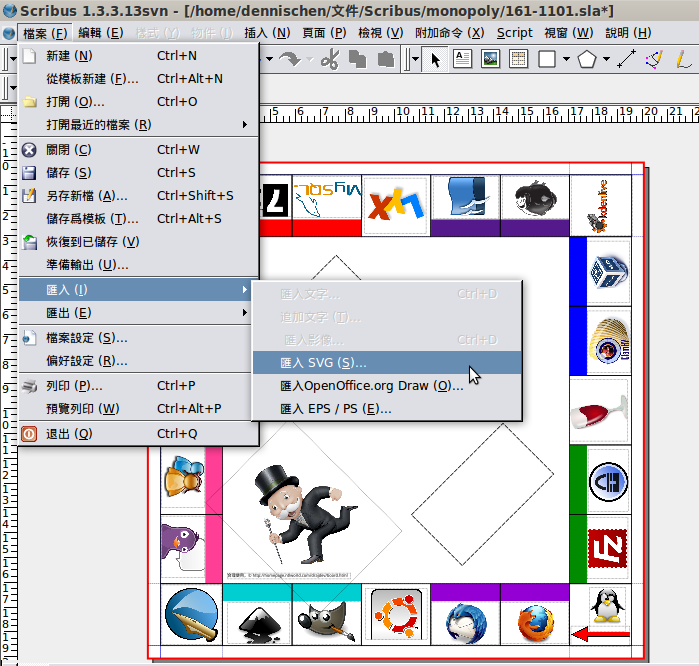Image resolution: width=699 pixels, height=666 pixels.
Task: Click the 檔案 (F) menu title
Action: pos(45,33)
